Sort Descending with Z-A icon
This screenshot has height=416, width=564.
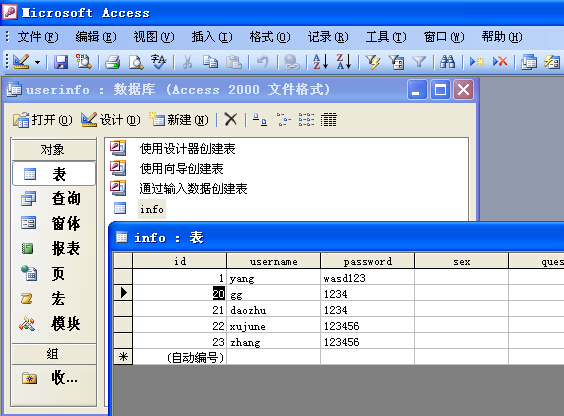[x=344, y=62]
